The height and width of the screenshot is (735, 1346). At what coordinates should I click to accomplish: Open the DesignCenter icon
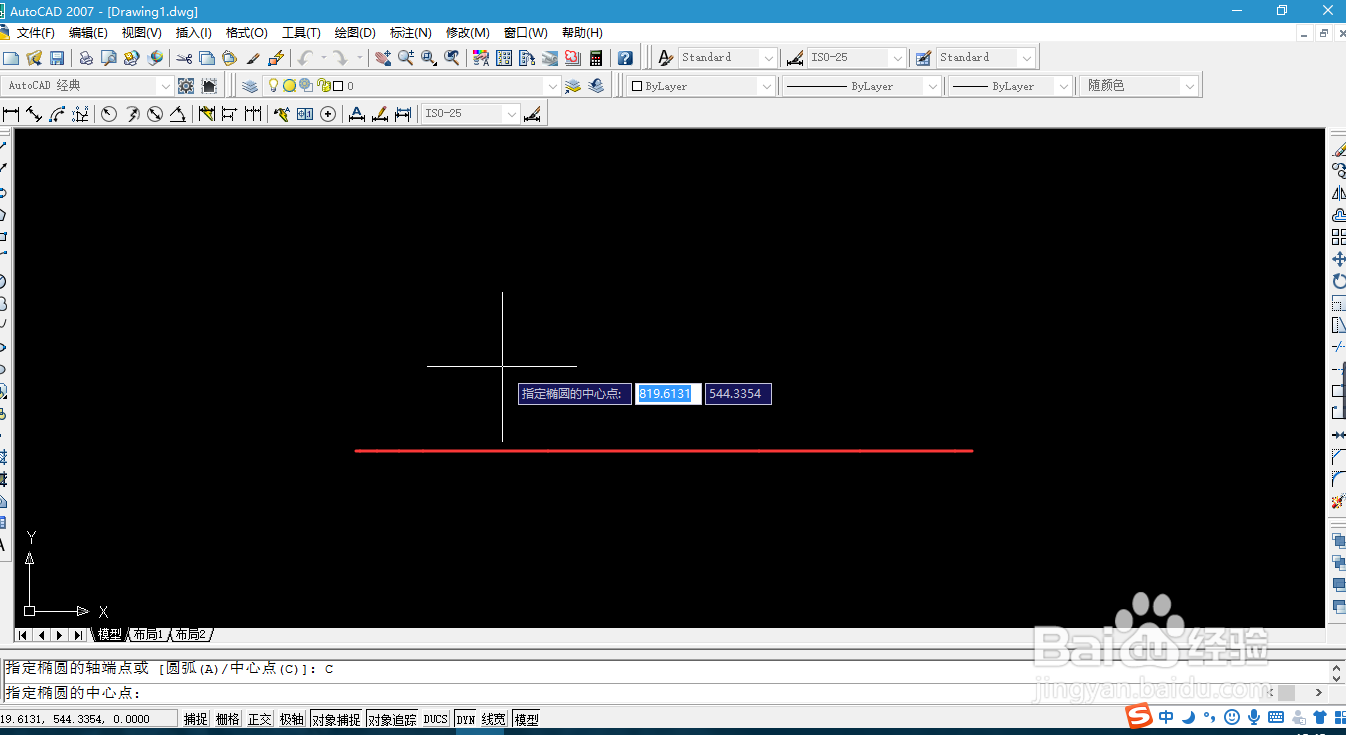[x=504, y=58]
